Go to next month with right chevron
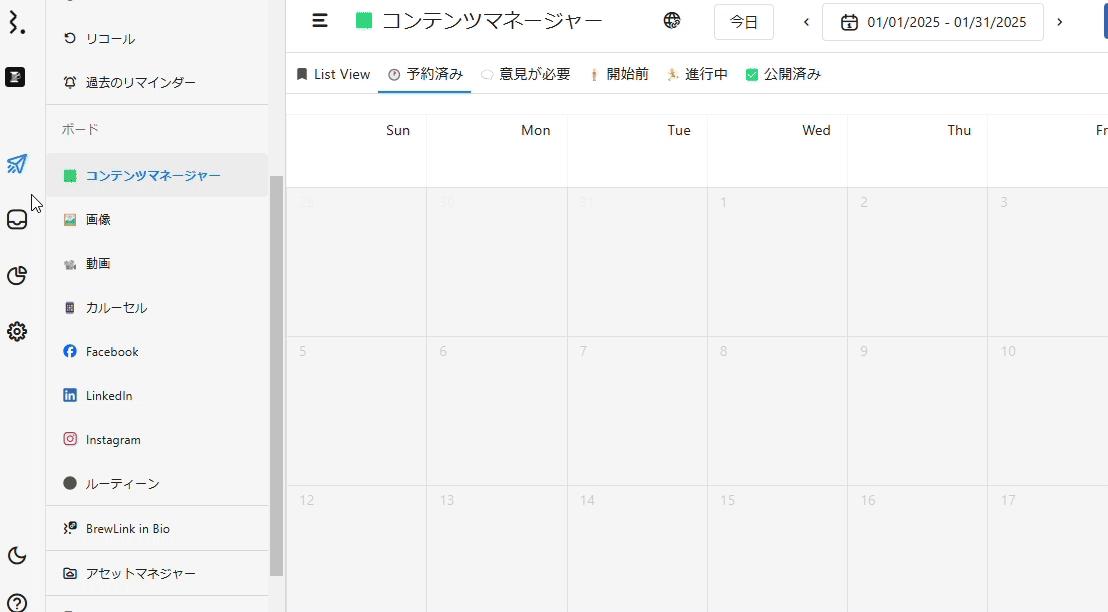 [1060, 22]
